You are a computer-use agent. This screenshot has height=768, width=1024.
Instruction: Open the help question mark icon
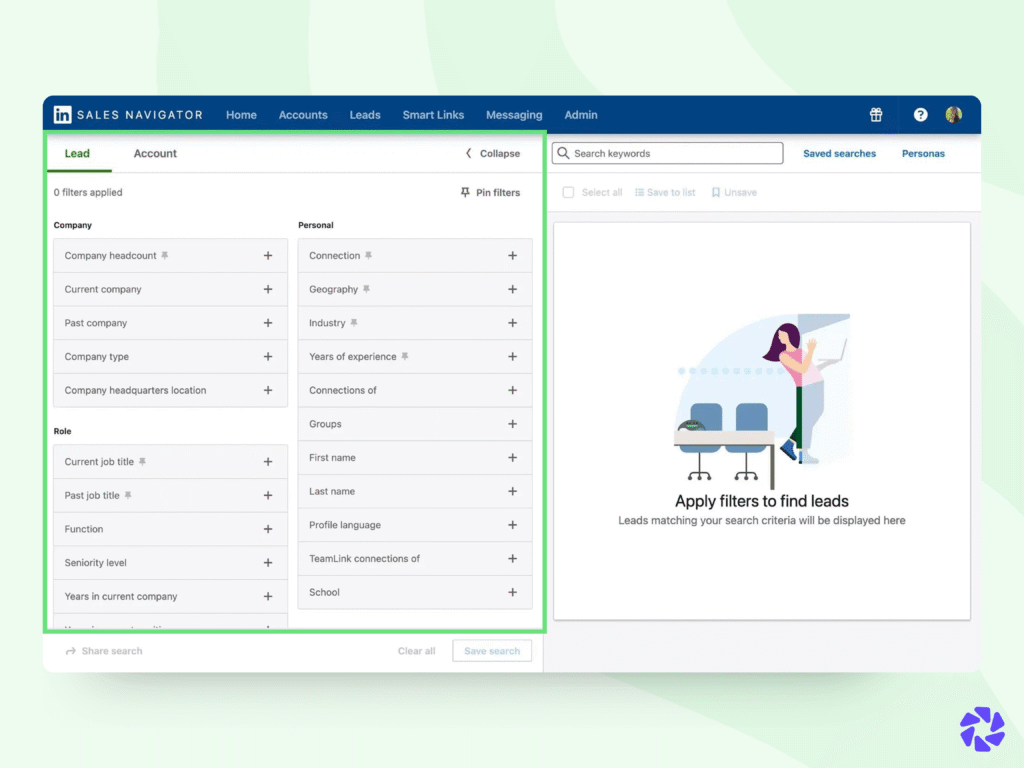(x=920, y=114)
